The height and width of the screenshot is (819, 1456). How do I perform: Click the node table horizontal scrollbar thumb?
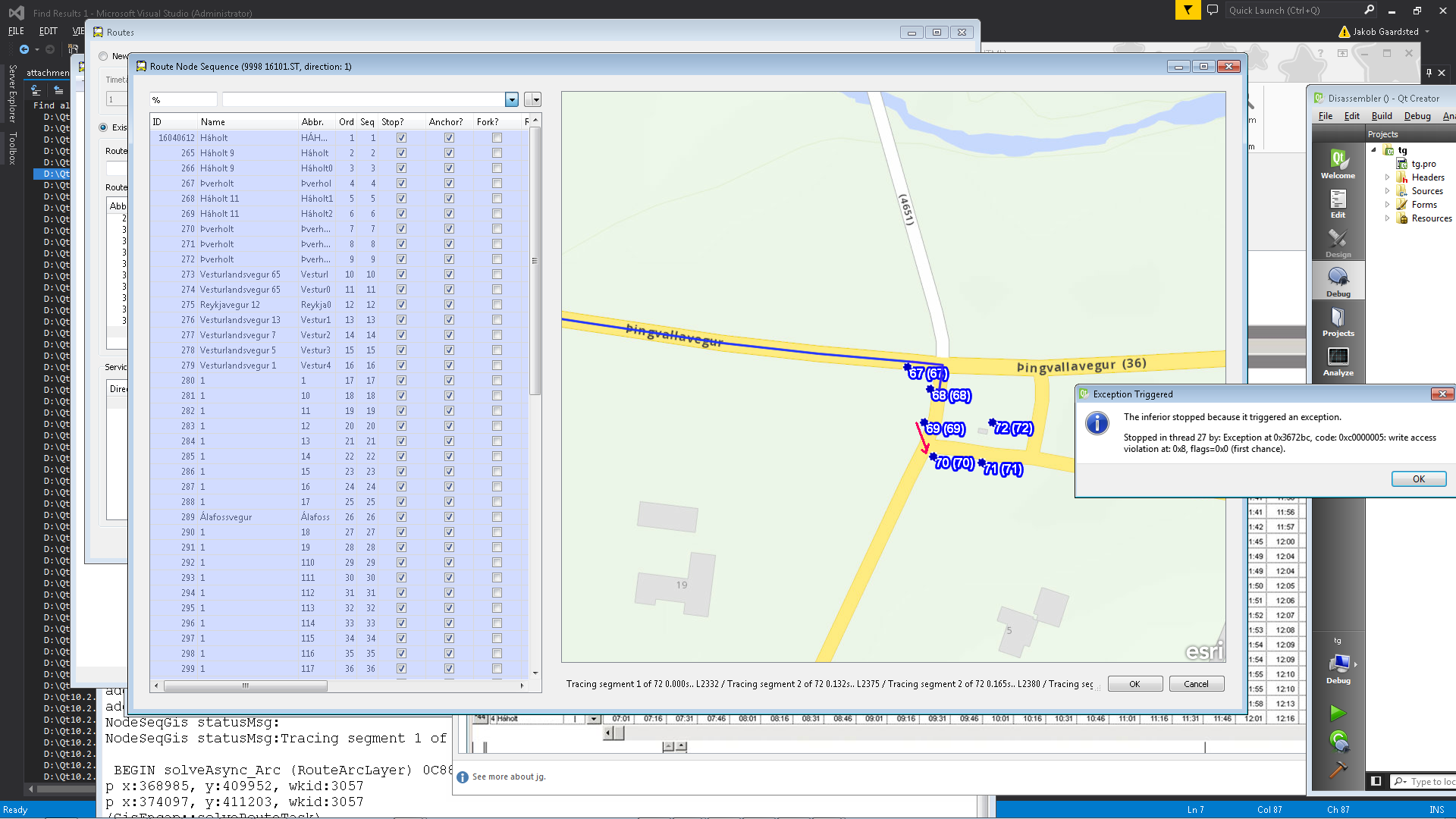[x=245, y=686]
